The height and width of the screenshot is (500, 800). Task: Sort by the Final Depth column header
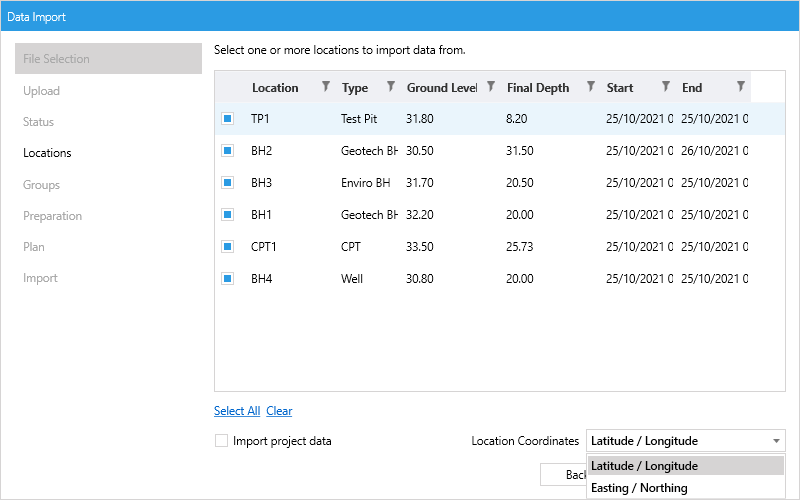537,88
